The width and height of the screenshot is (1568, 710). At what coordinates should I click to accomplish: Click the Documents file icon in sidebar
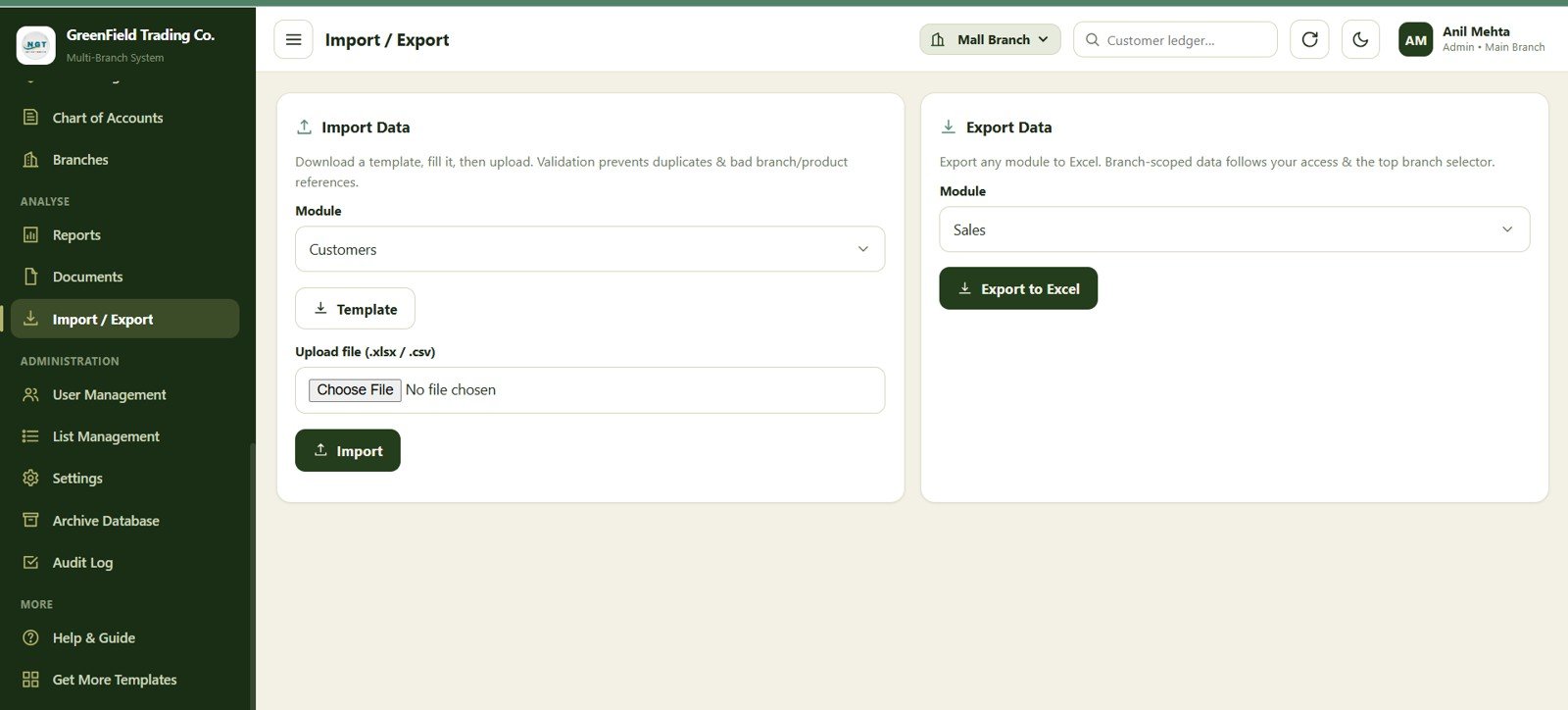pyautogui.click(x=31, y=277)
